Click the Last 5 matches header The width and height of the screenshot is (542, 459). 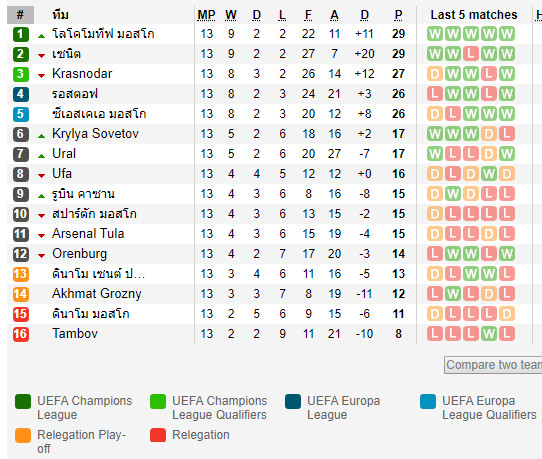click(474, 15)
